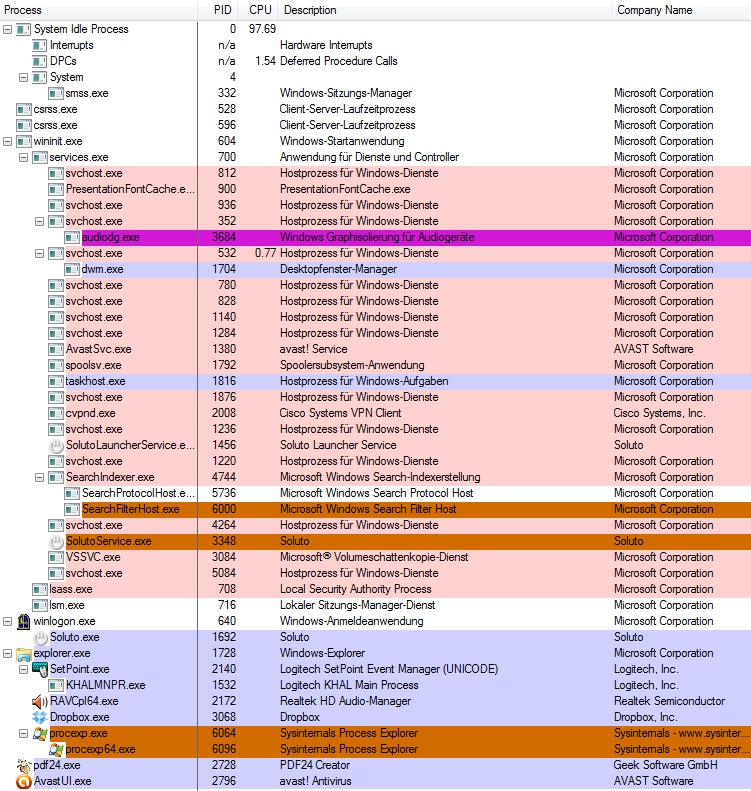Click the Soluto.exe power icon

point(39,638)
